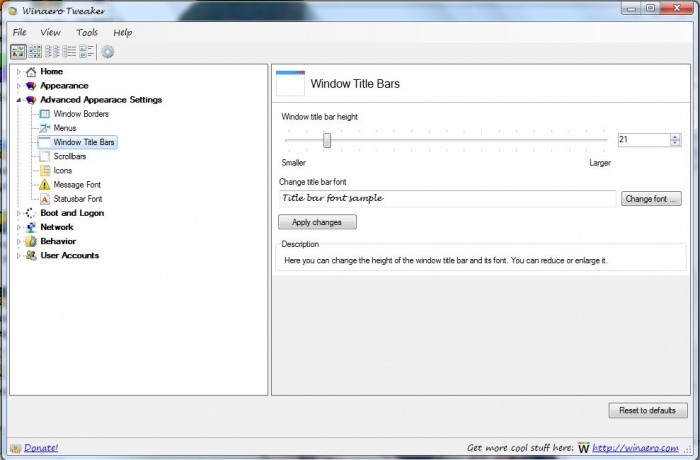This screenshot has height=460, width=700.
Task: Select Message Font in the tree
Action: [x=77, y=184]
